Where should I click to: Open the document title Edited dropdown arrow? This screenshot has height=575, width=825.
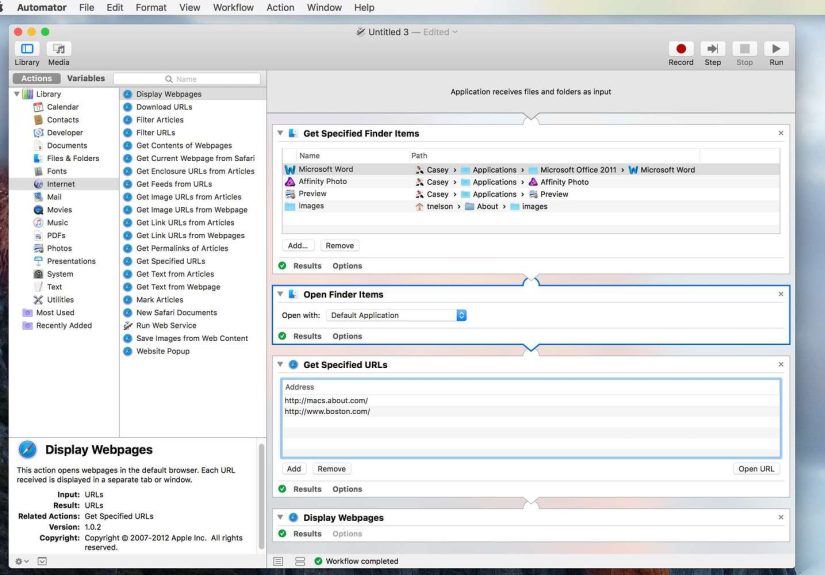(x=455, y=32)
